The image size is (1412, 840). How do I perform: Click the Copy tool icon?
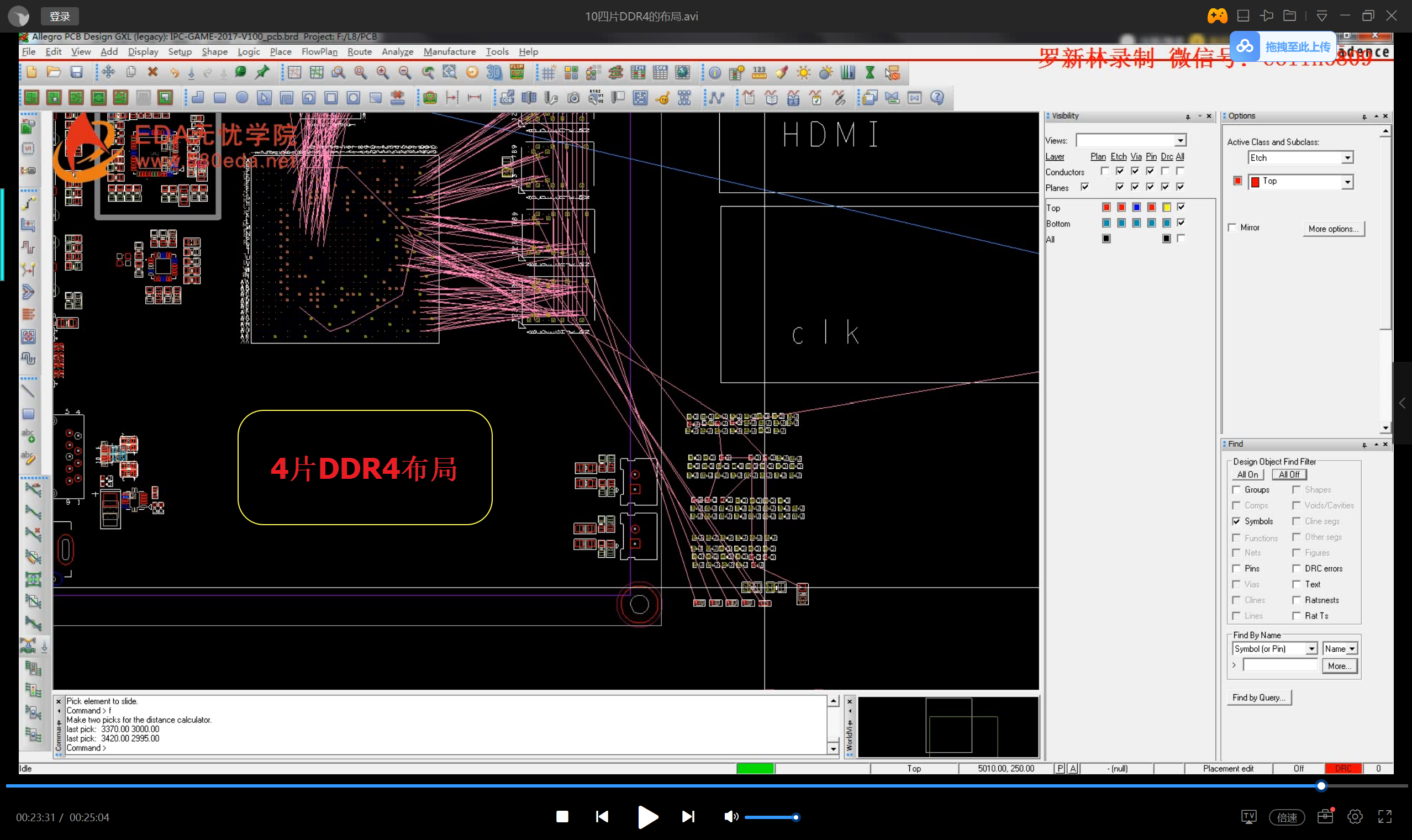[131, 72]
